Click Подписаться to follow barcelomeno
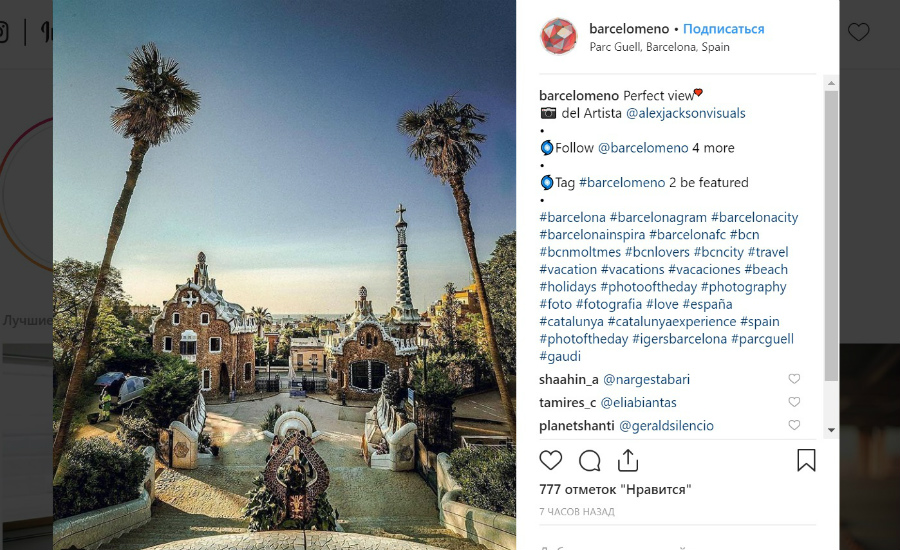The width and height of the screenshot is (900, 550). [723, 29]
